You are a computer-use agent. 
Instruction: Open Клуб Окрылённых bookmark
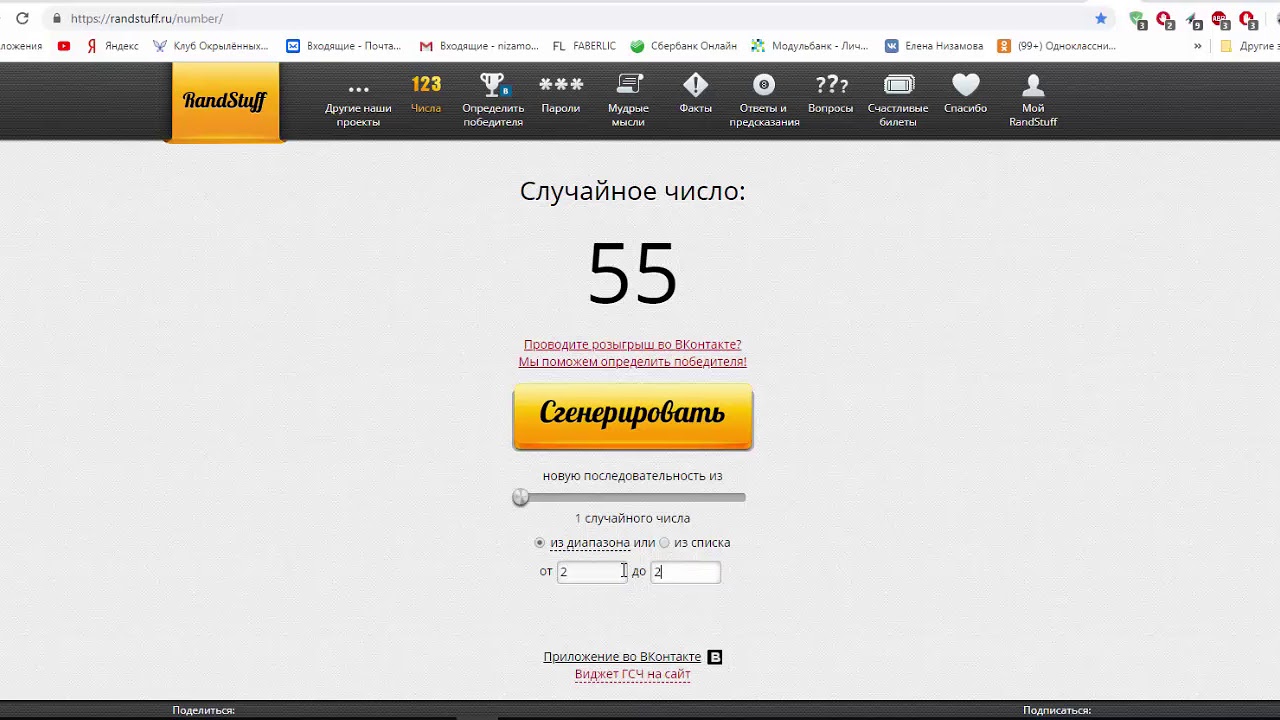(x=211, y=46)
